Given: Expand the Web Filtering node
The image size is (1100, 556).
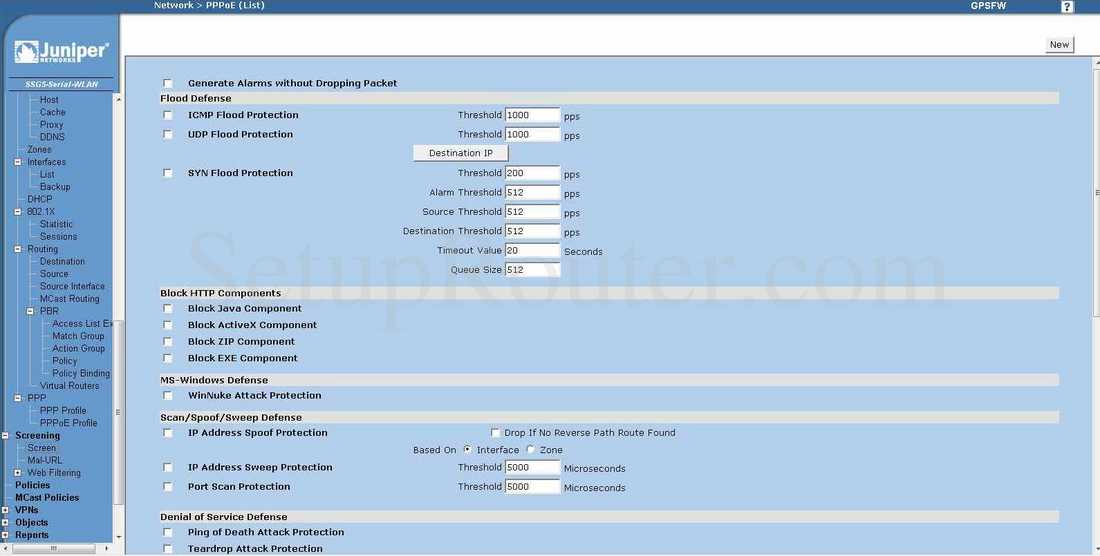Looking at the screenshot, I should point(18,473).
